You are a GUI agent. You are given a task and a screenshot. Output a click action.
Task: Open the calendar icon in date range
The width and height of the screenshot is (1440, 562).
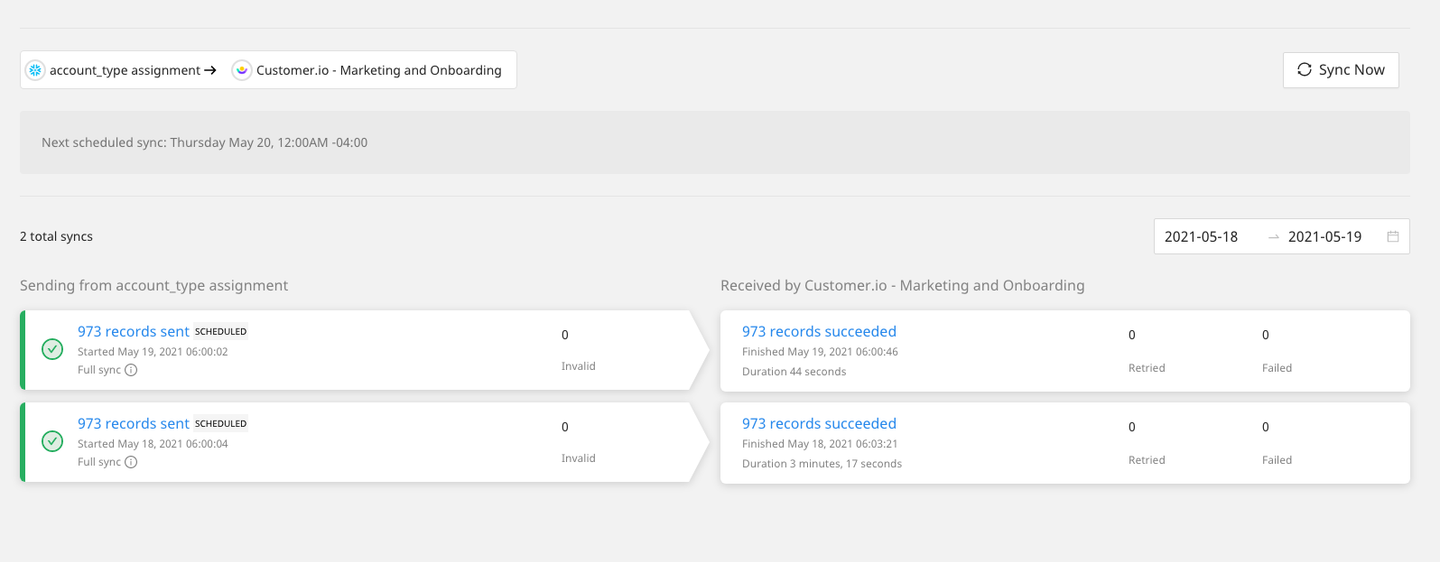point(1393,237)
